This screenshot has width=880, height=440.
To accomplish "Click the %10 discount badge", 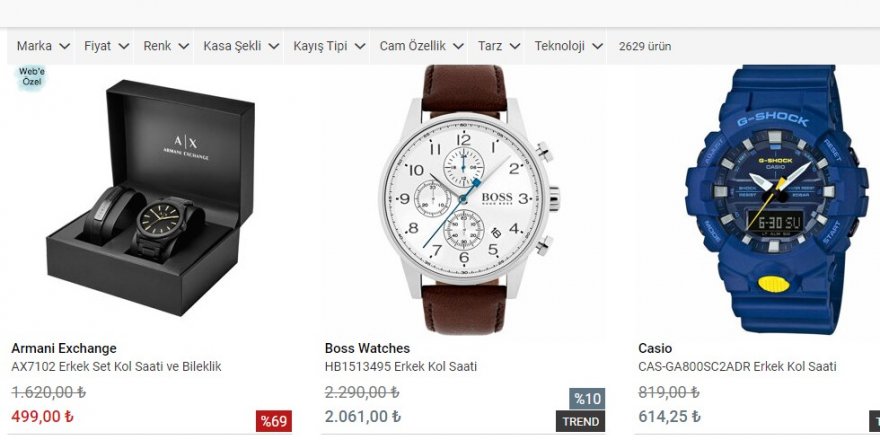I will 588,399.
